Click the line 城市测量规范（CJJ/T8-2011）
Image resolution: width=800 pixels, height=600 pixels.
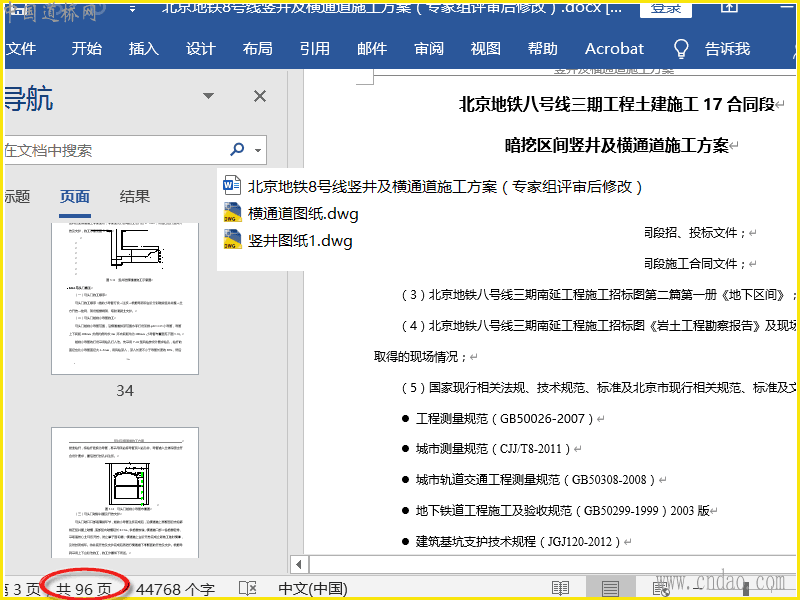coord(492,449)
